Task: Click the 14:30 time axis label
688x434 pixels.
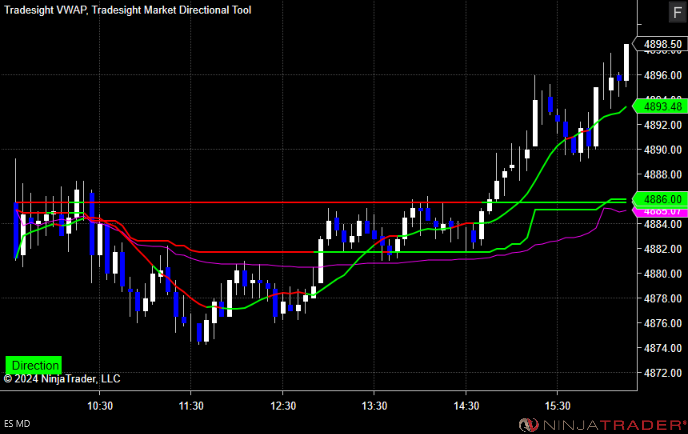Action: (466, 406)
